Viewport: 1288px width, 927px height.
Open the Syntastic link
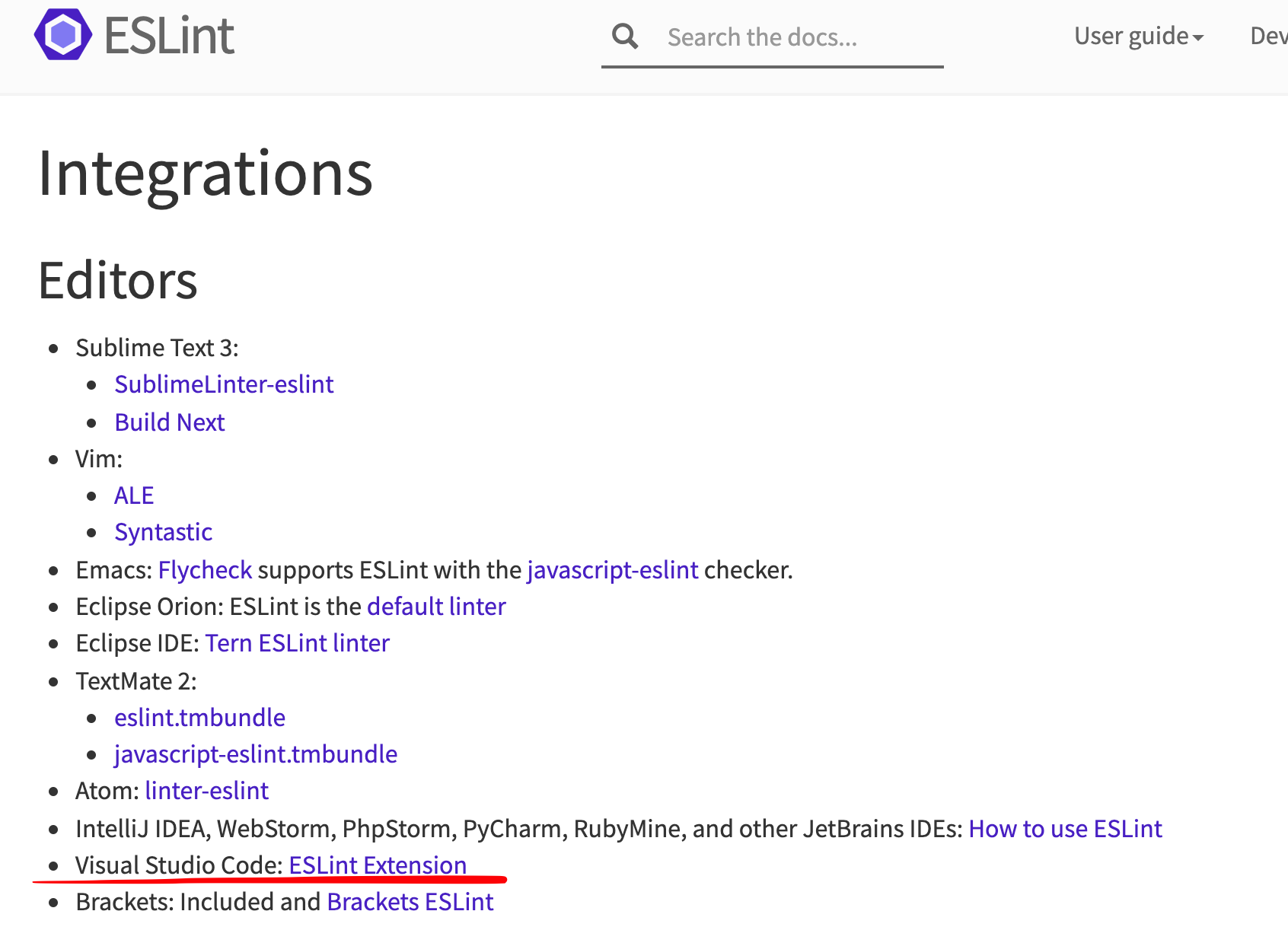pos(163,531)
